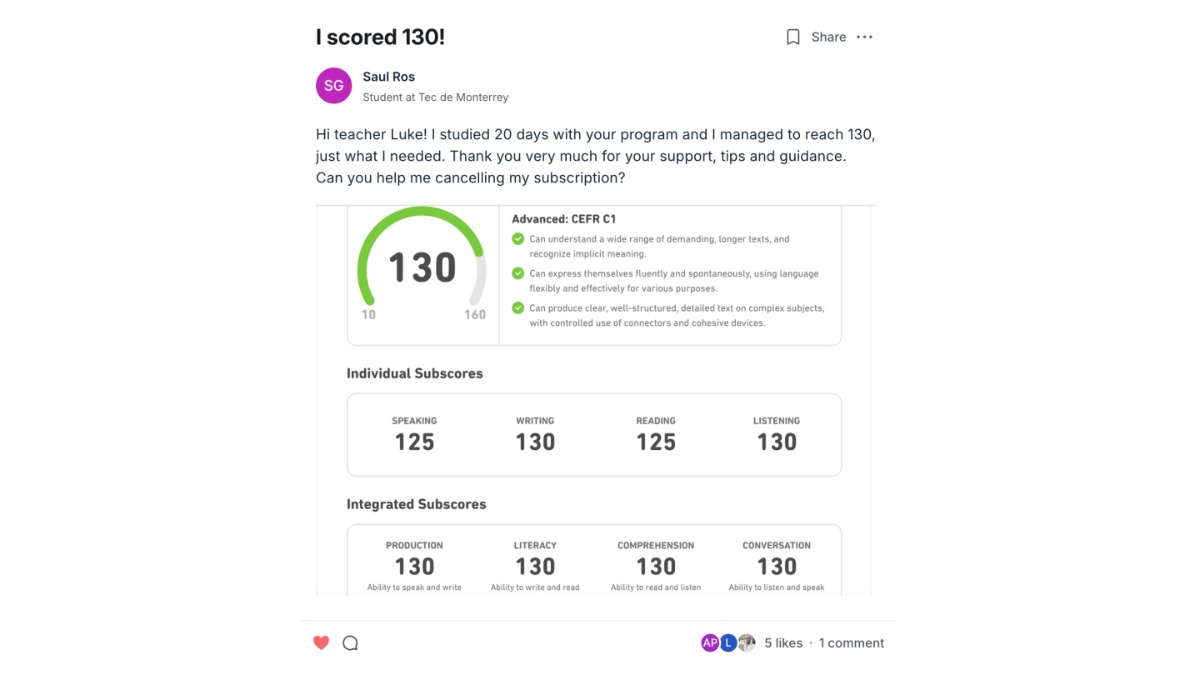Click the comment bubble icon

[350, 643]
